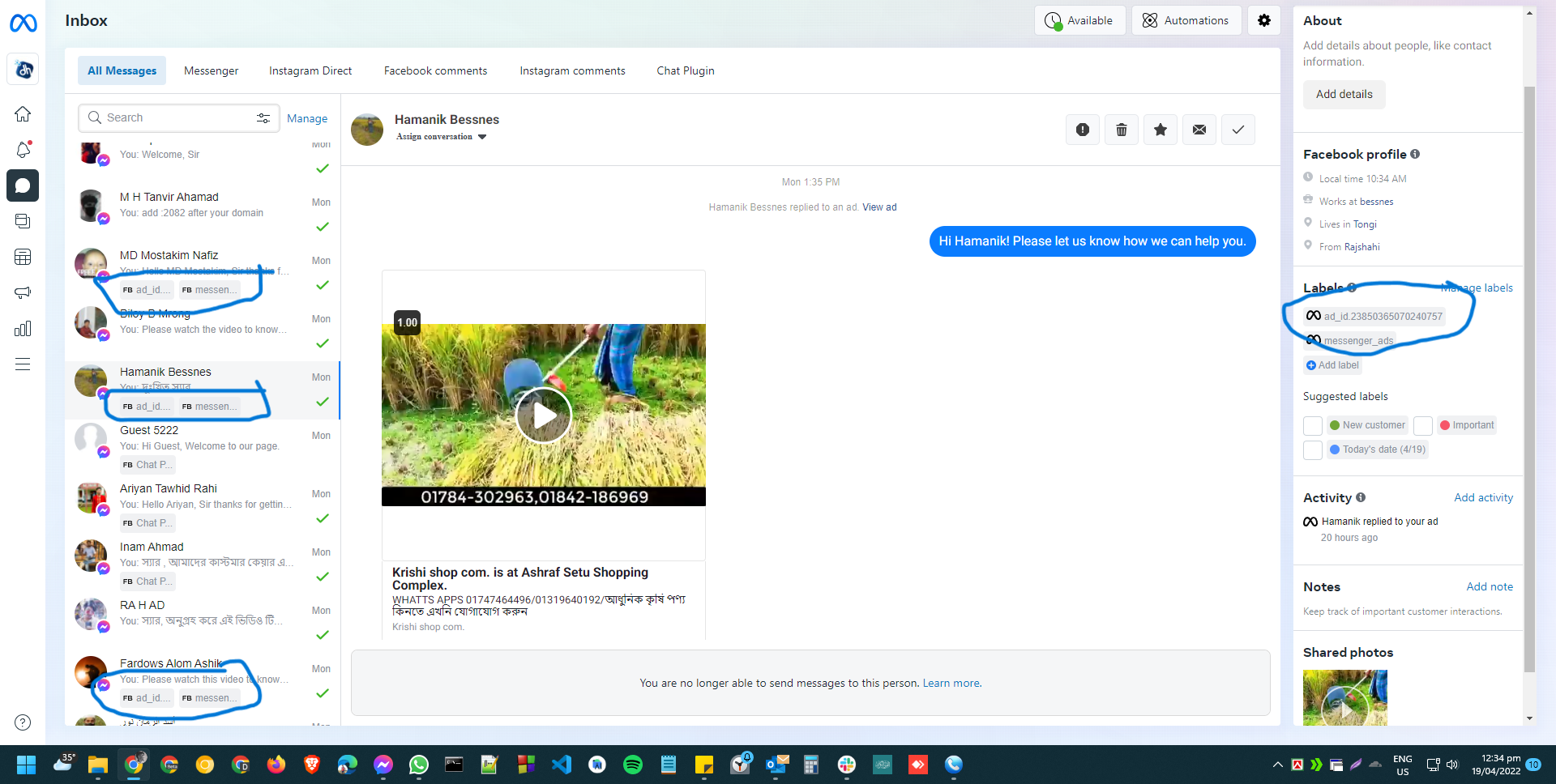The height and width of the screenshot is (784, 1556).
Task: Move conversation to spam with exclamation icon
Action: tap(1082, 130)
